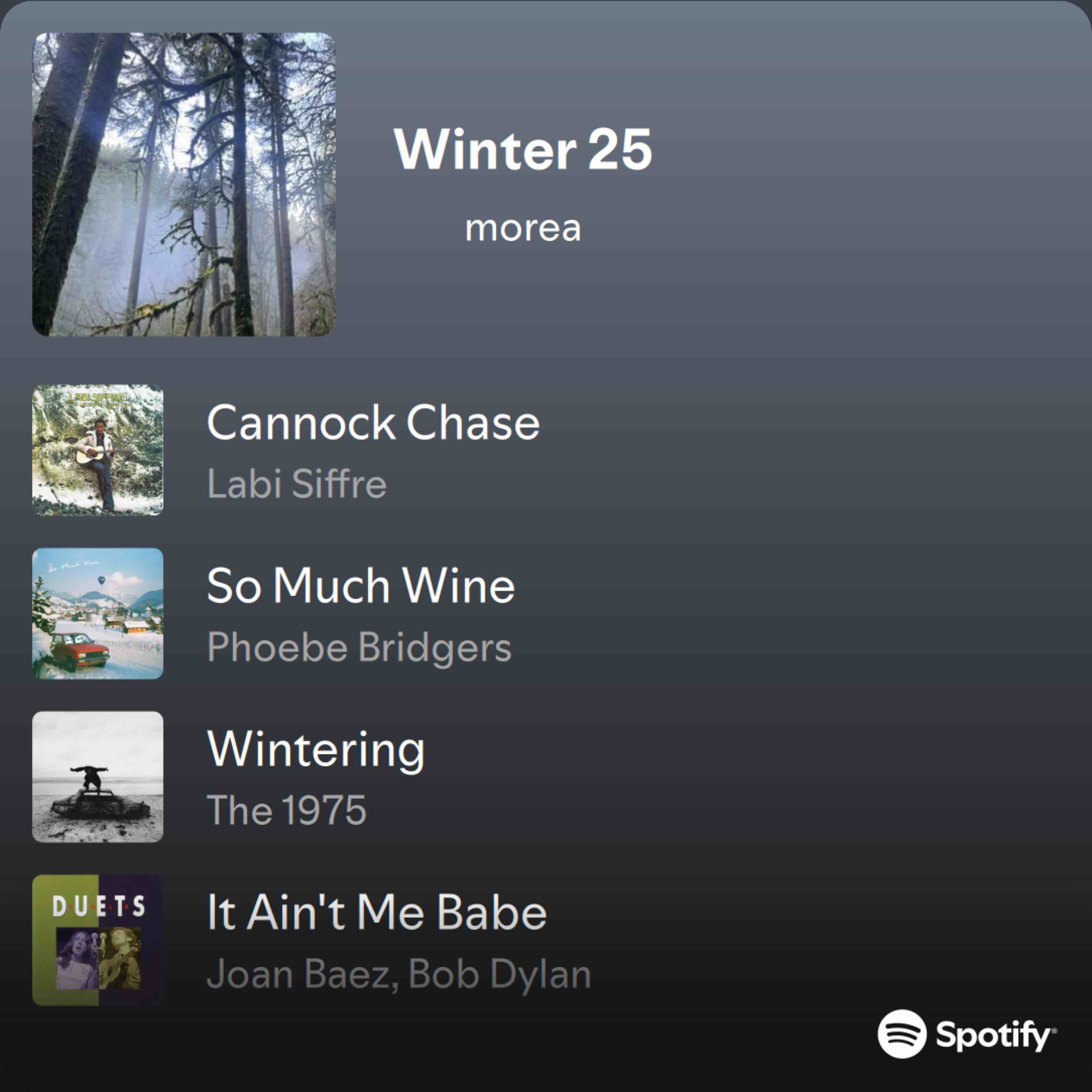Click the Spotify logo icon
Screen dimensions: 1092x1092
902,1034
